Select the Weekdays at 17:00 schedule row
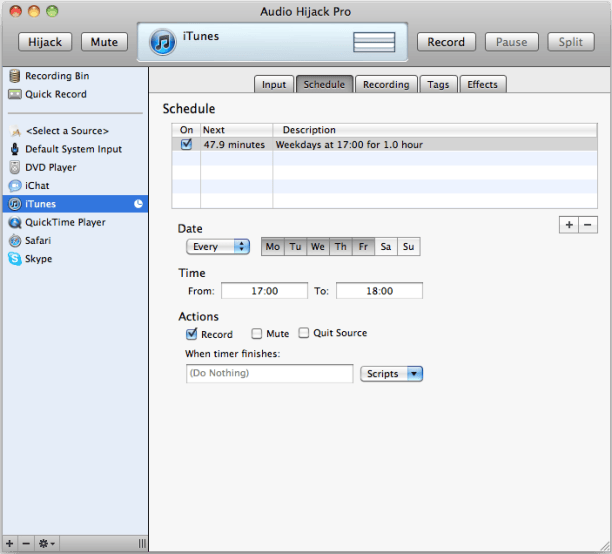Image resolution: width=612 pixels, height=554 pixels. click(384, 144)
